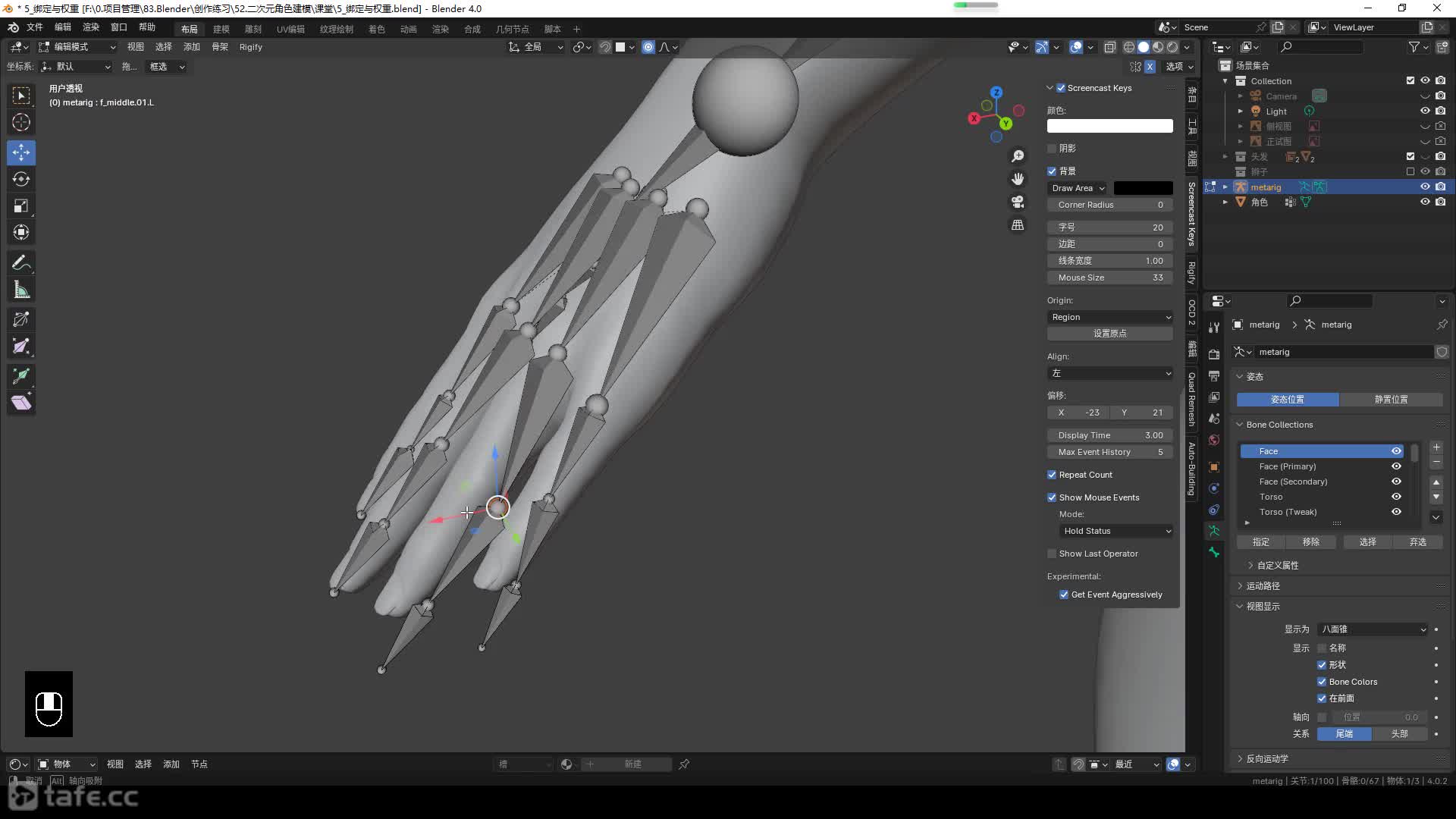This screenshot has width=1456, height=819.
Task: Open the outliner filter funnel icon
Action: coord(1414,47)
